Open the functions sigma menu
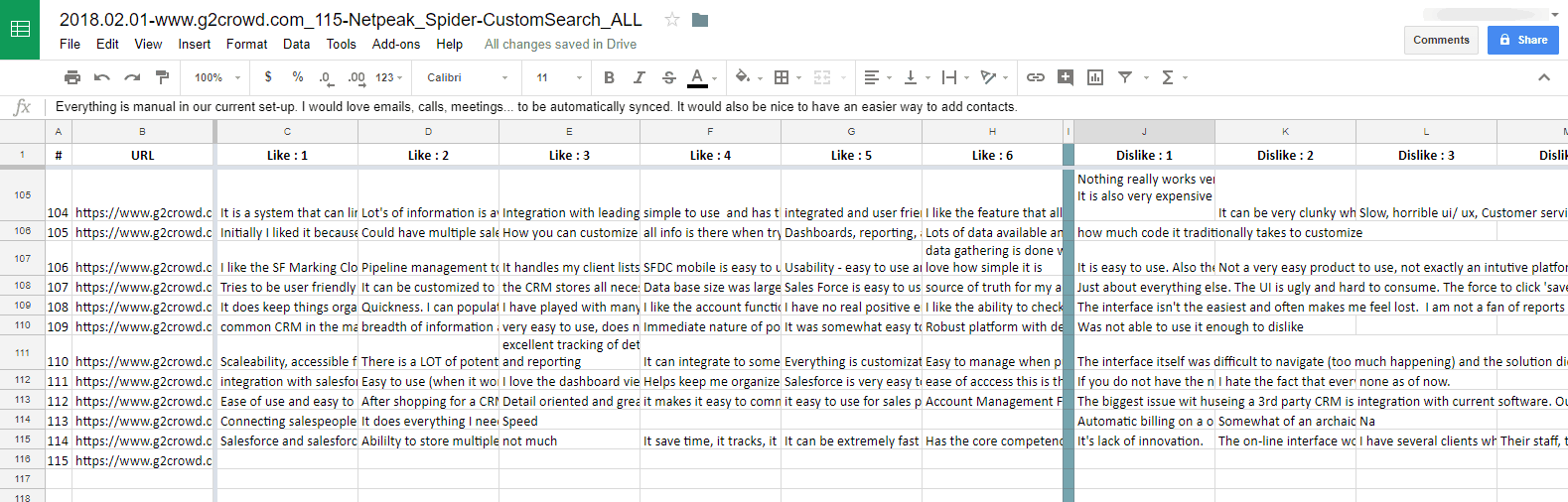This screenshot has width=1568, height=502. coord(1169,77)
